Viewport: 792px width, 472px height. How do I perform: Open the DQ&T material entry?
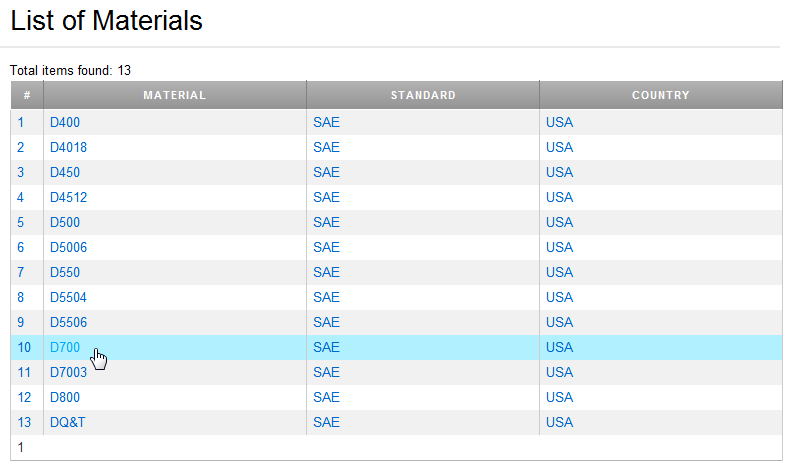[x=68, y=422]
